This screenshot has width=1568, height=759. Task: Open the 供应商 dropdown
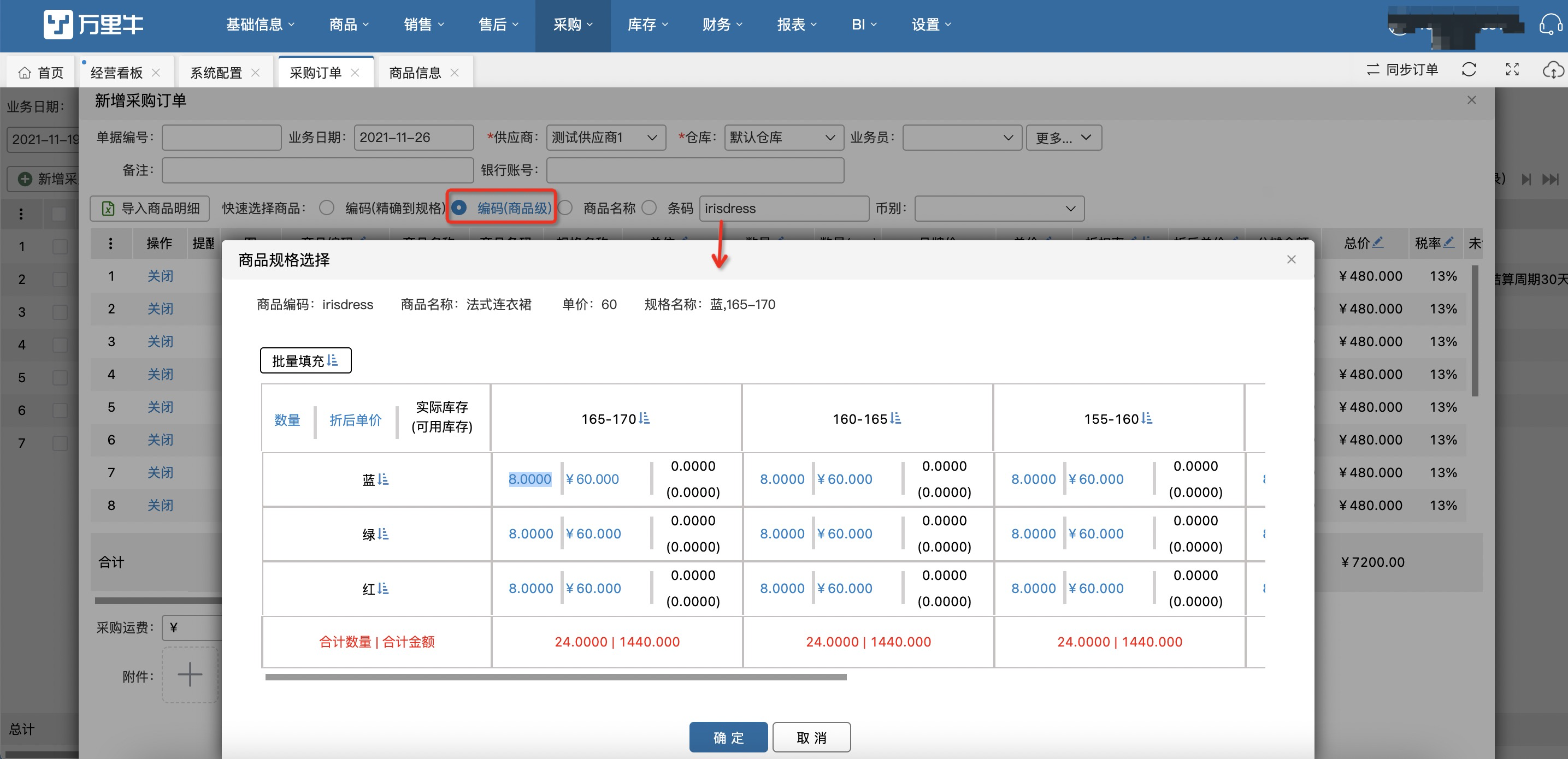[606, 138]
